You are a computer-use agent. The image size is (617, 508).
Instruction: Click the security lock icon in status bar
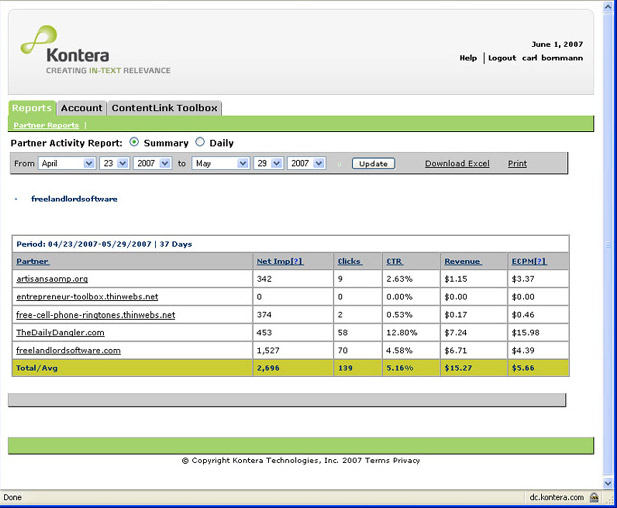click(x=594, y=497)
